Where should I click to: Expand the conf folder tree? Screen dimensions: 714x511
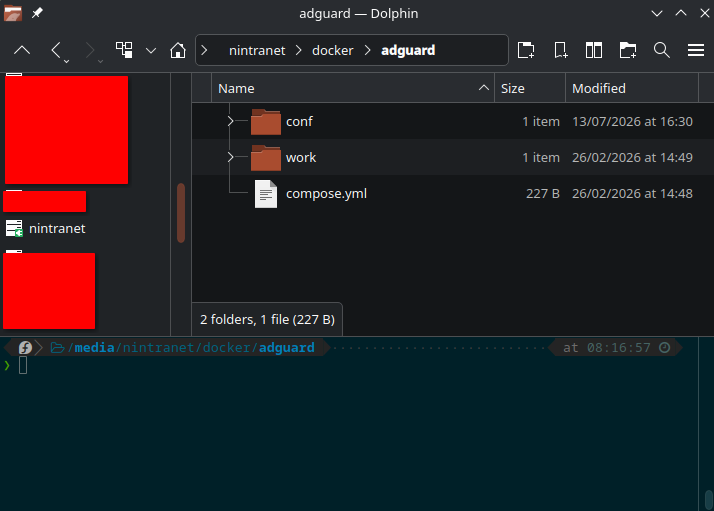(230, 121)
